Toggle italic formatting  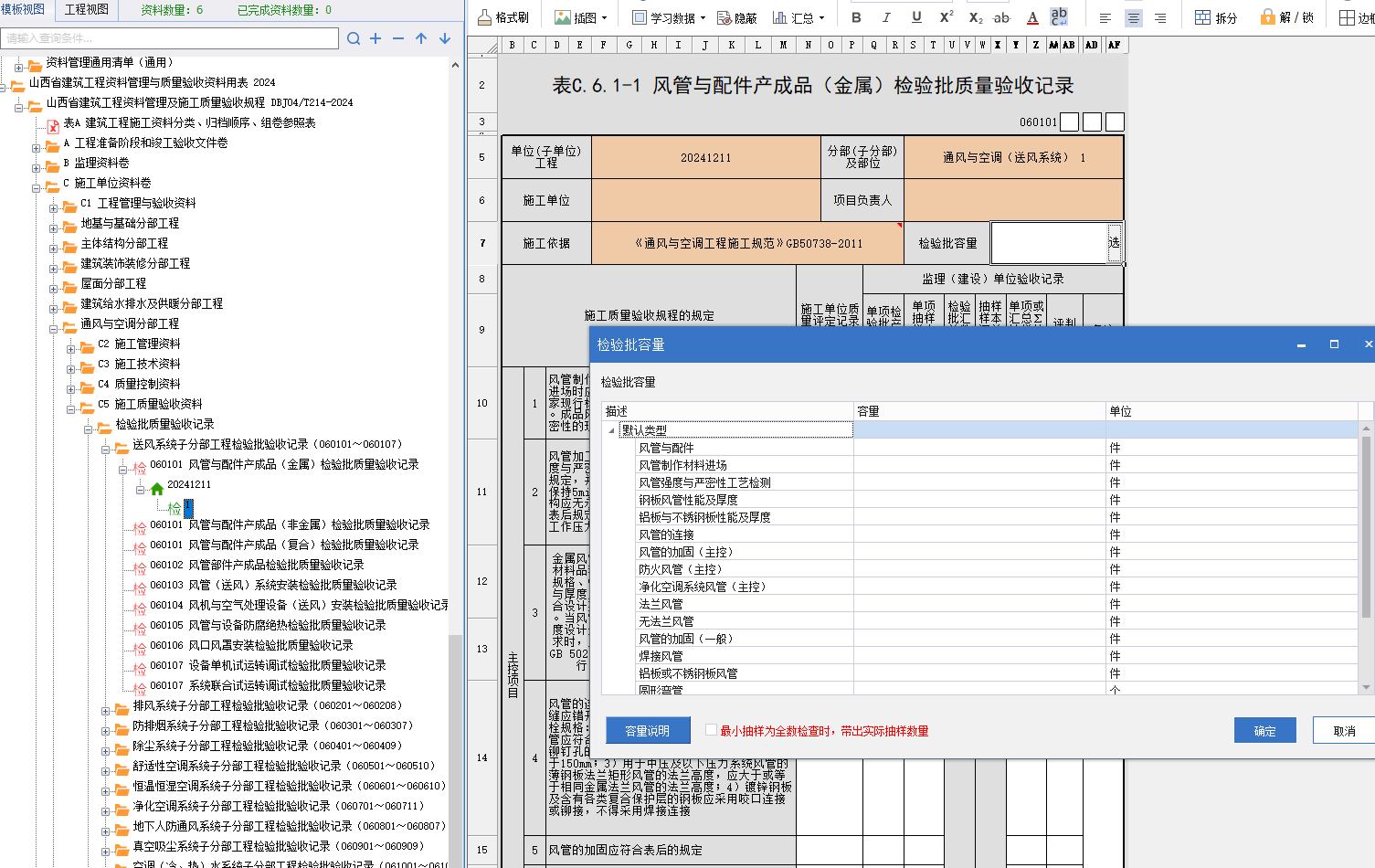point(885,17)
